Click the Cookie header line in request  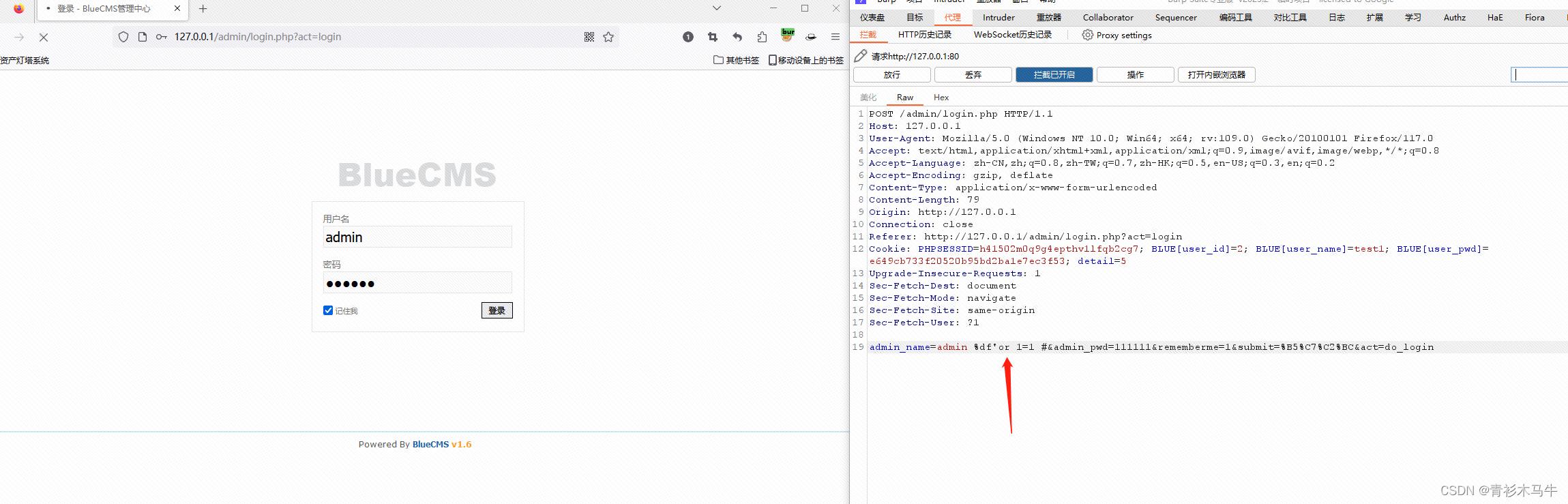[1179, 255]
